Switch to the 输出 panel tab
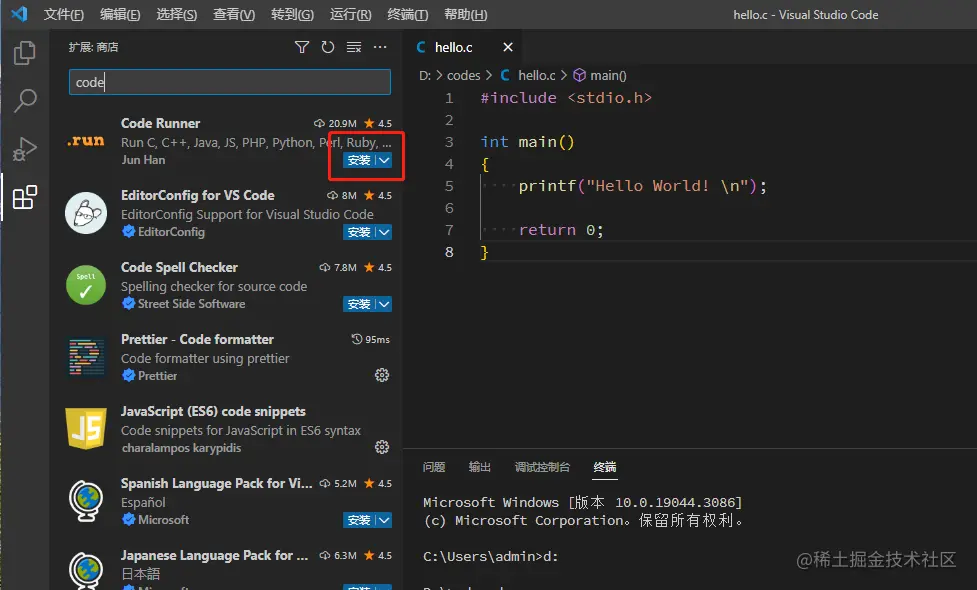The image size is (977, 590). pyautogui.click(x=480, y=467)
